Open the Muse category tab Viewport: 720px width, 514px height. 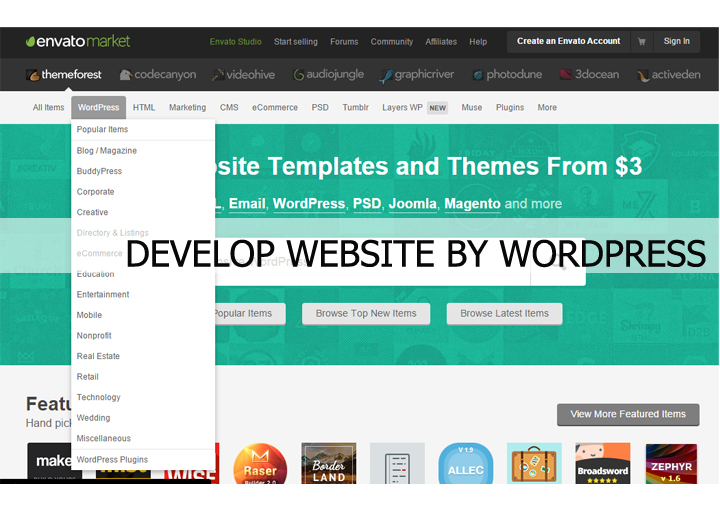(x=472, y=107)
